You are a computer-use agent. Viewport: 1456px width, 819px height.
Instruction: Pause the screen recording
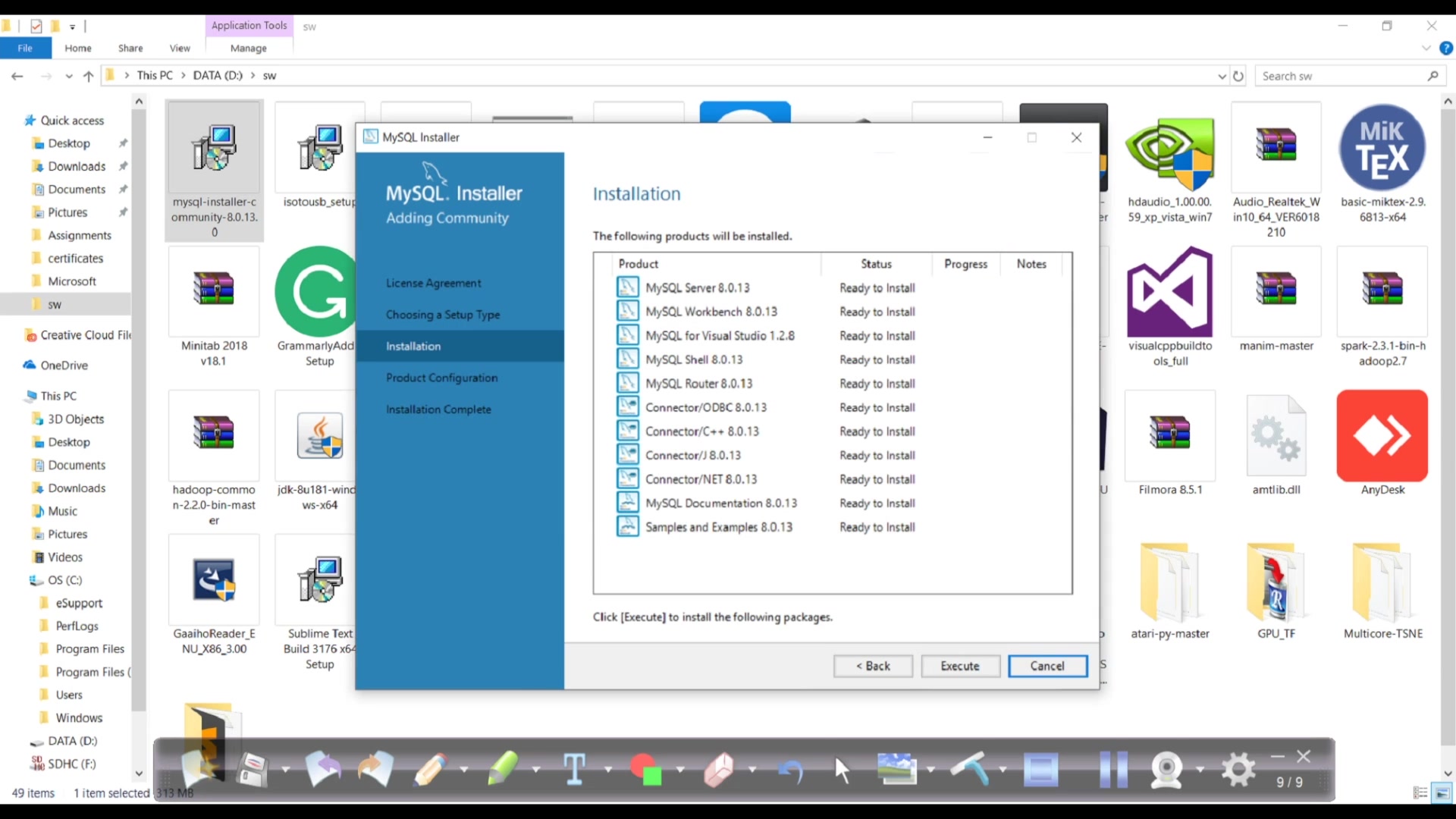(x=1114, y=768)
